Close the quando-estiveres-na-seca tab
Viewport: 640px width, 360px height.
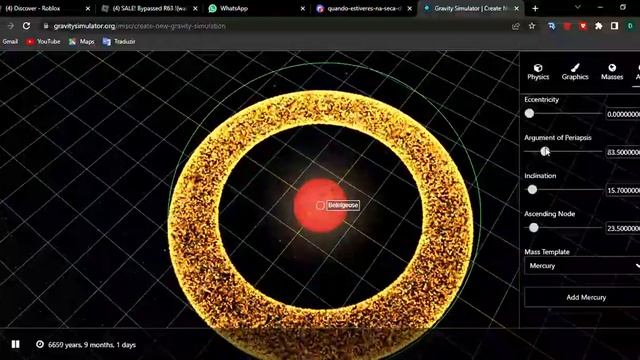click(x=409, y=9)
